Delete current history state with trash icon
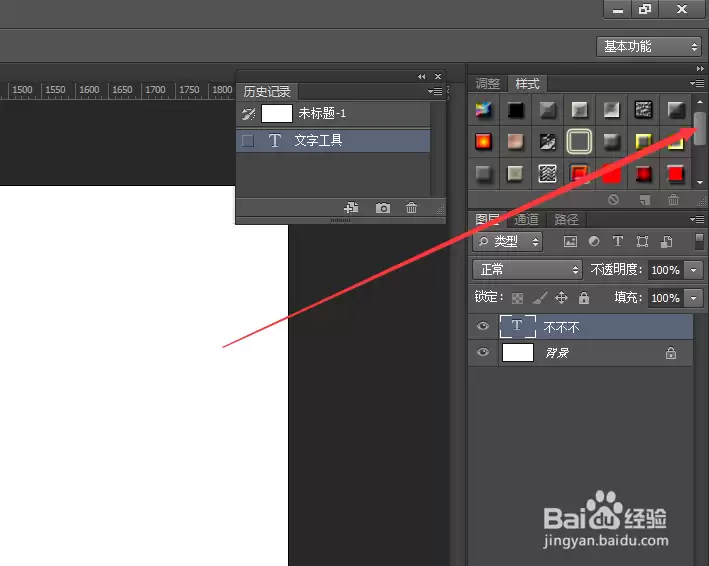 (411, 208)
